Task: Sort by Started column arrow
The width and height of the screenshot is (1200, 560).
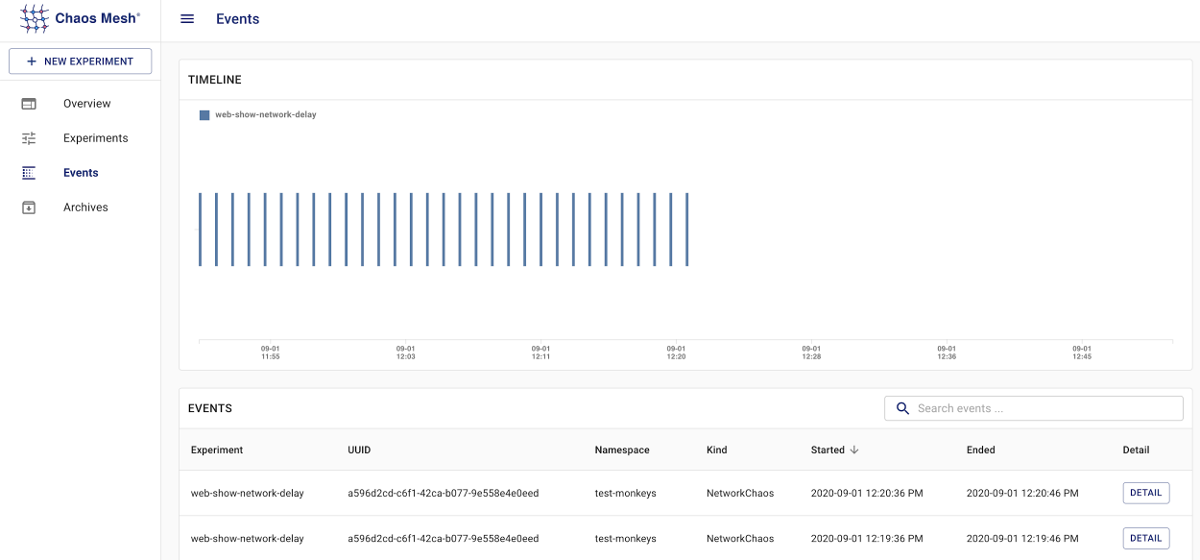Action: point(854,451)
